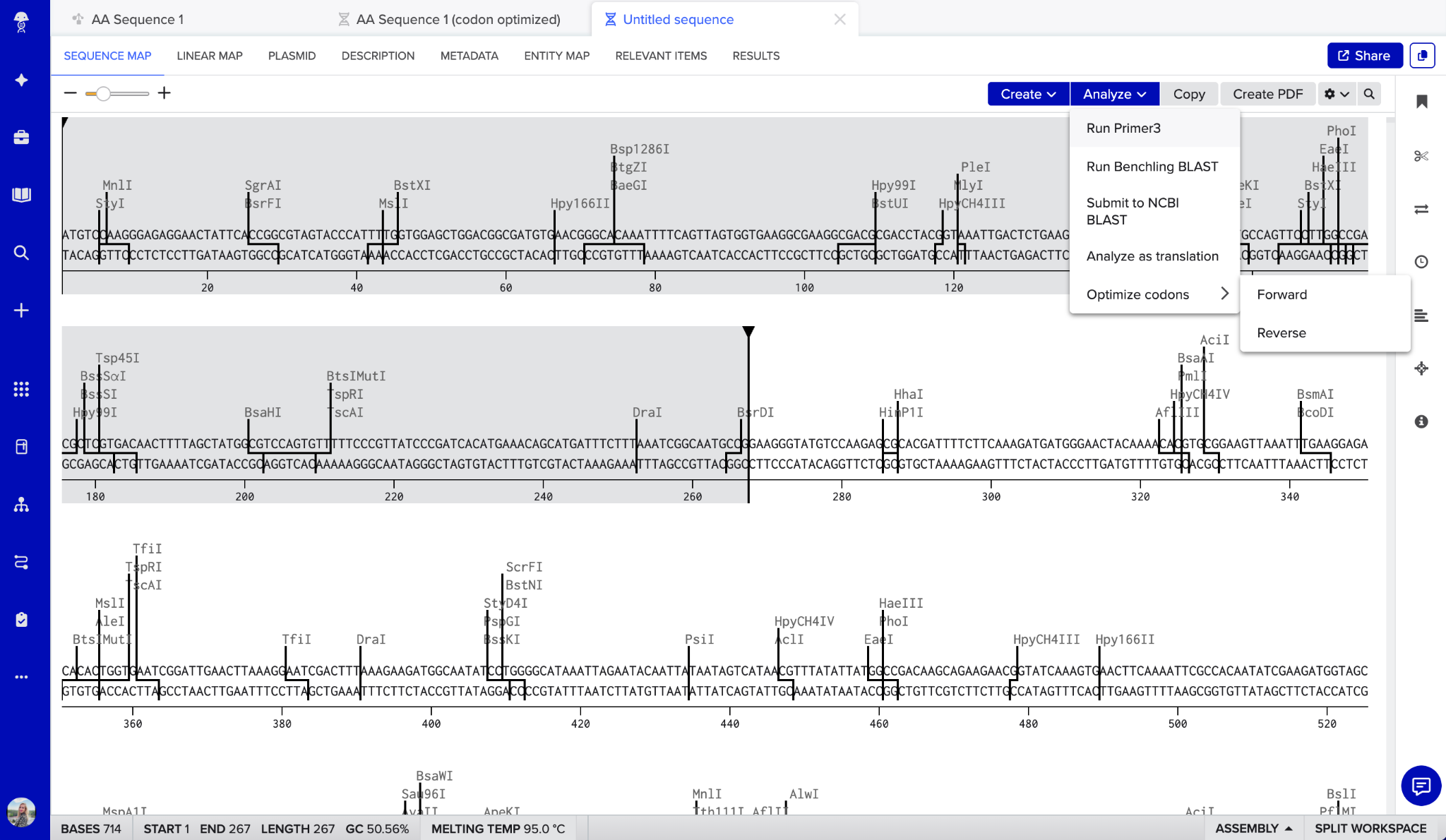Click SPLIT WORKSPACE in status bar

point(1370,828)
